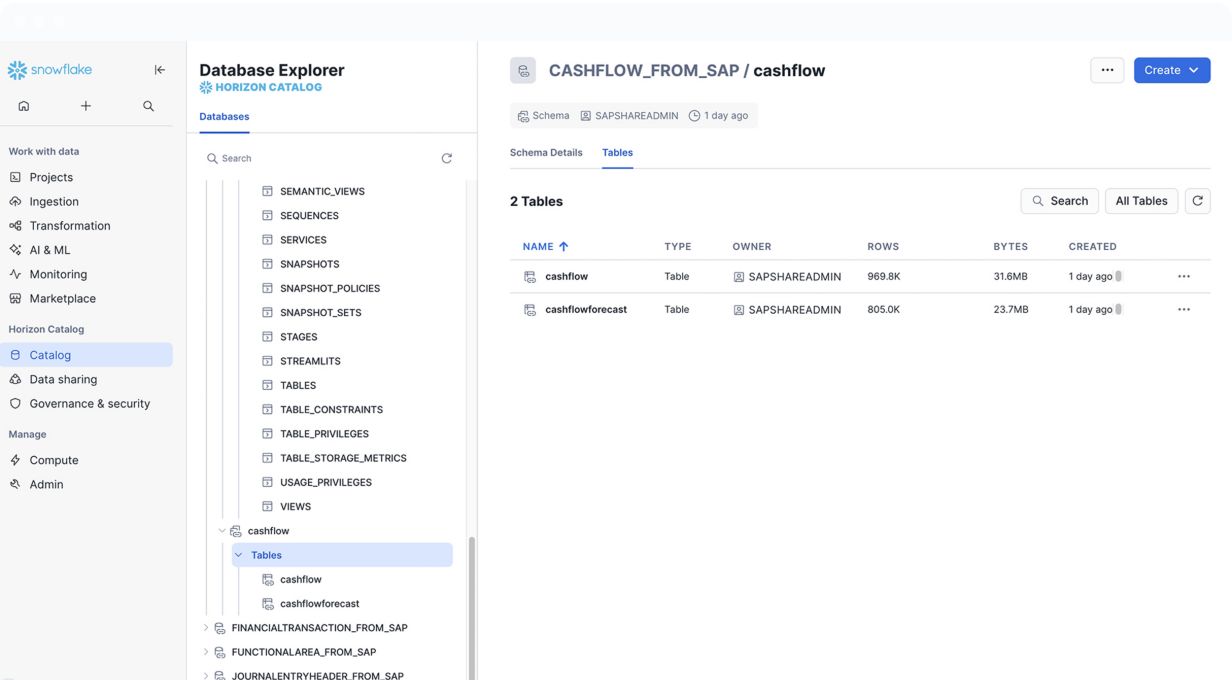Open the cashflow table link
Screen dimensions: 1232x680
point(566,277)
